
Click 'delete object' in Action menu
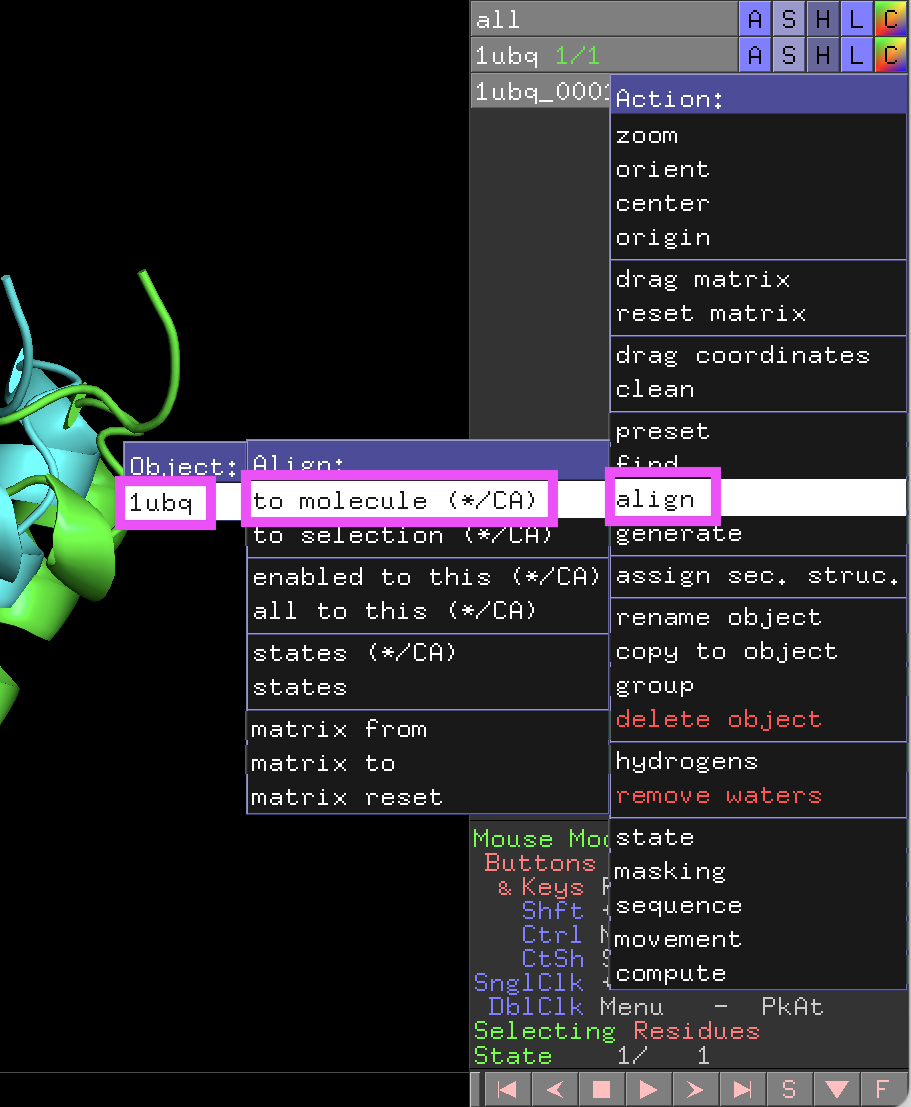pos(718,719)
